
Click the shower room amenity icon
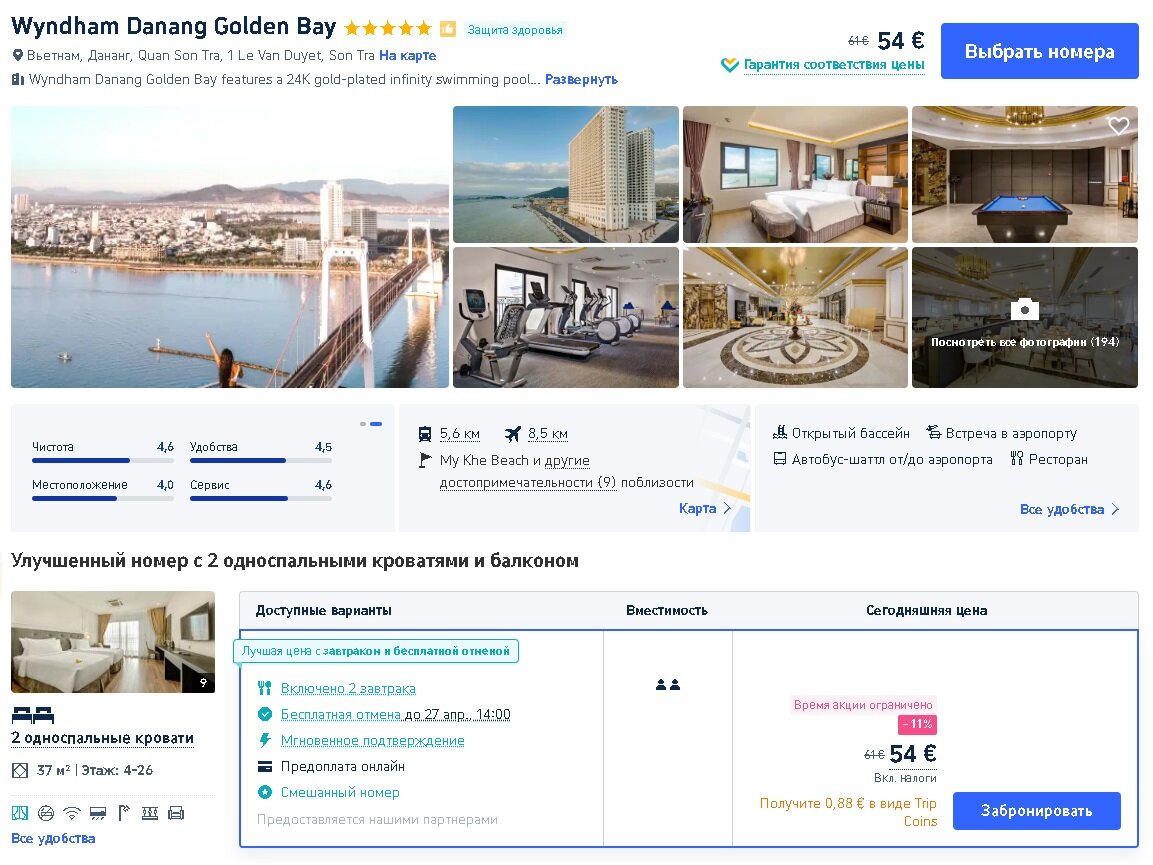point(124,813)
